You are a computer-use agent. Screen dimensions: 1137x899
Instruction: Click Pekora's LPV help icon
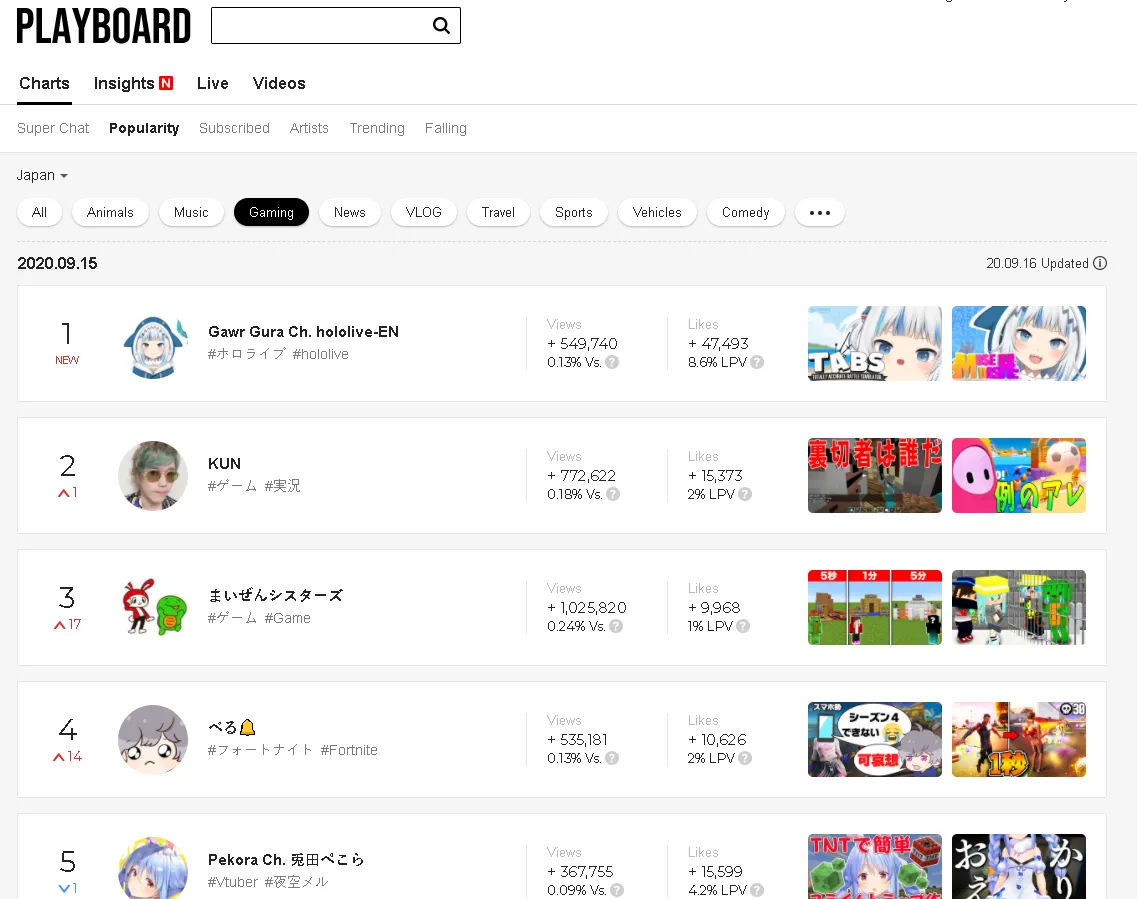(756, 890)
